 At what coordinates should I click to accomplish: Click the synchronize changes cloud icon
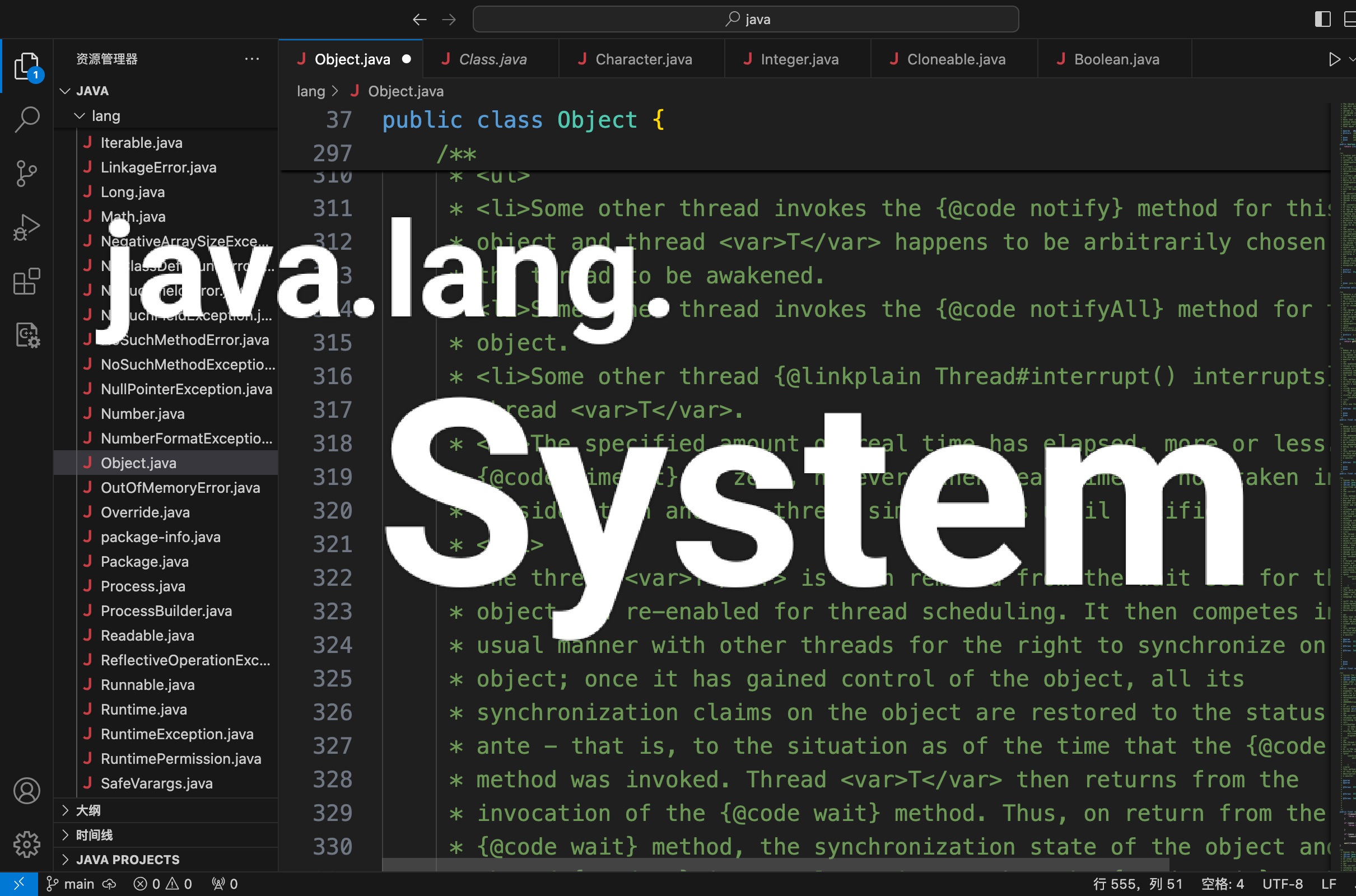click(109, 884)
